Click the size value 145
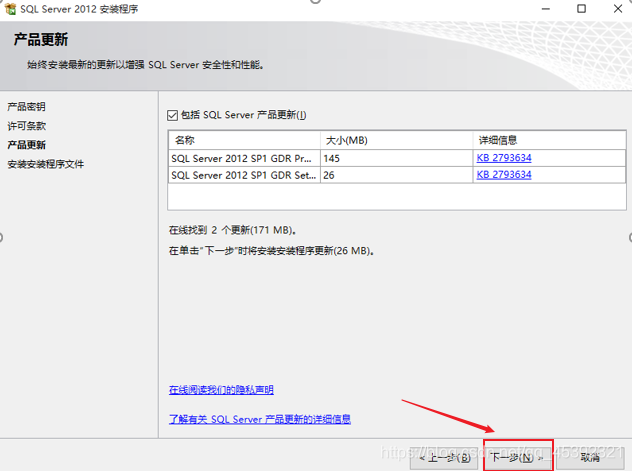Image resolution: width=632 pixels, height=471 pixels. click(331, 158)
